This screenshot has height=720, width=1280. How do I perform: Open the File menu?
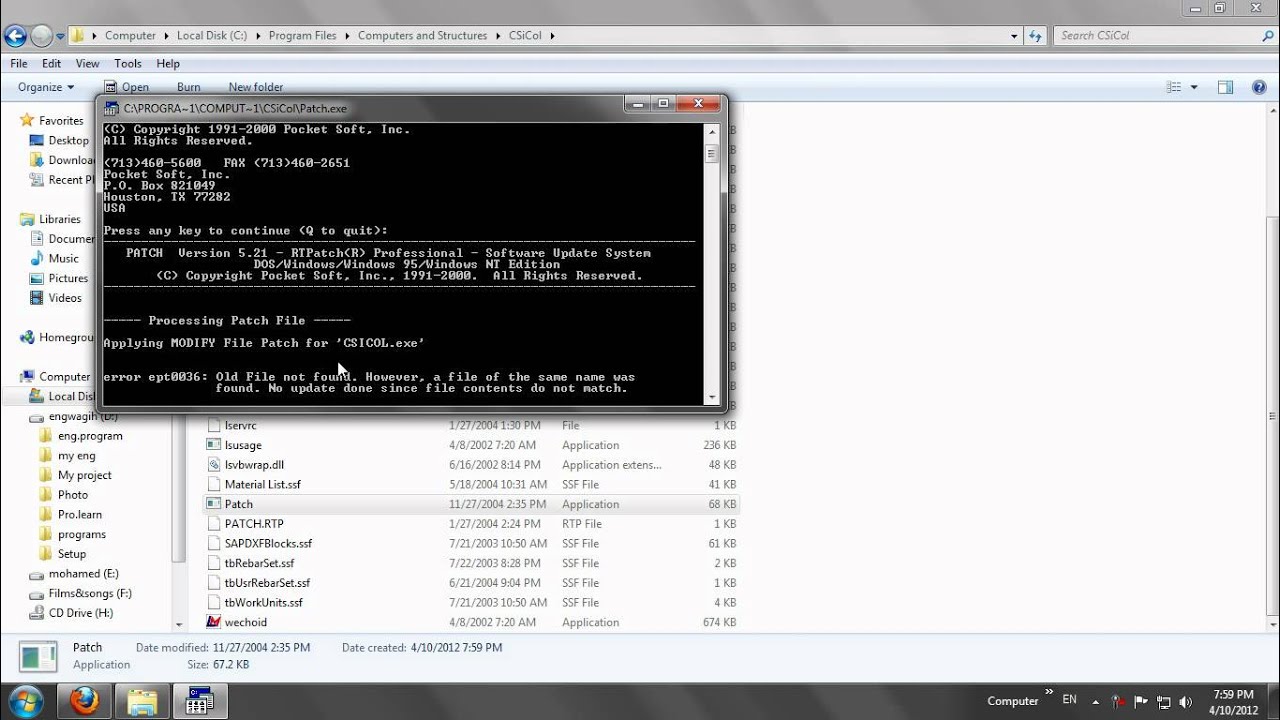point(19,63)
